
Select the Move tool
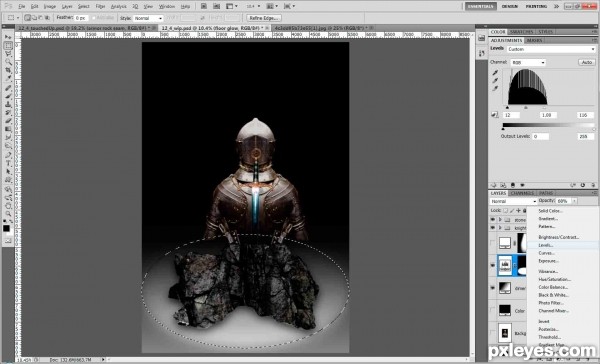click(x=8, y=37)
